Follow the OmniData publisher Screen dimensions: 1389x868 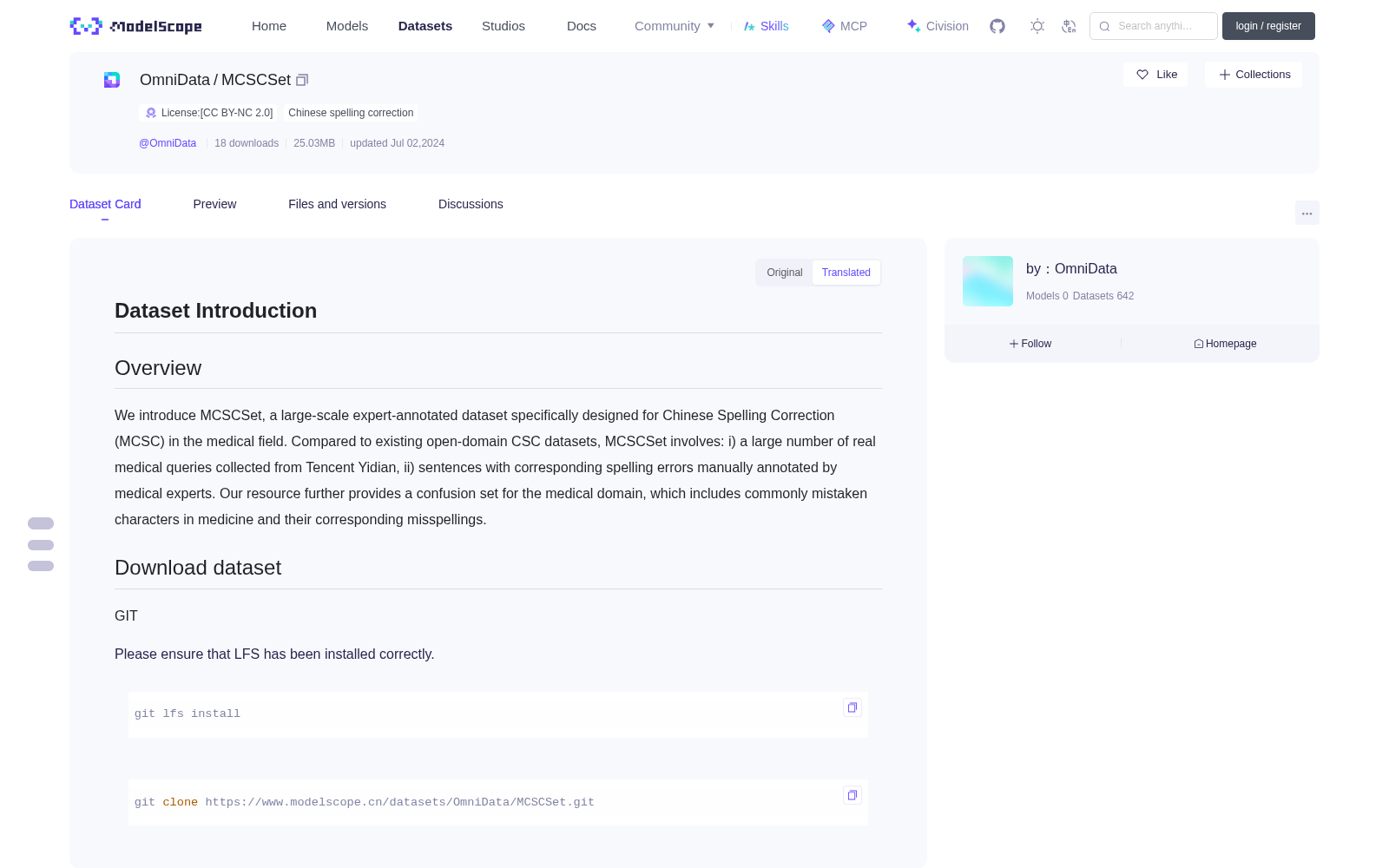click(x=1030, y=344)
